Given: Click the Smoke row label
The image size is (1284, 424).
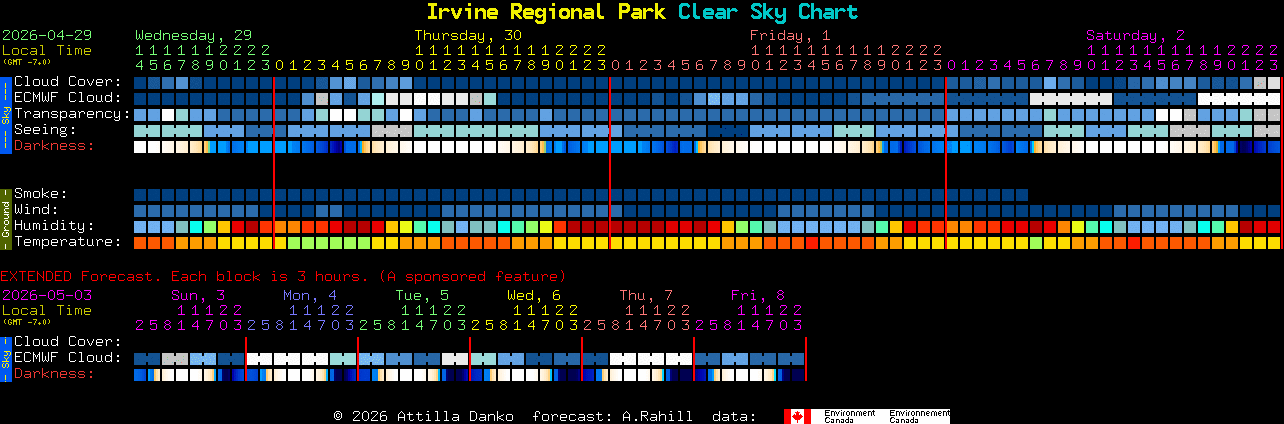Looking at the screenshot, I should click(41, 194).
